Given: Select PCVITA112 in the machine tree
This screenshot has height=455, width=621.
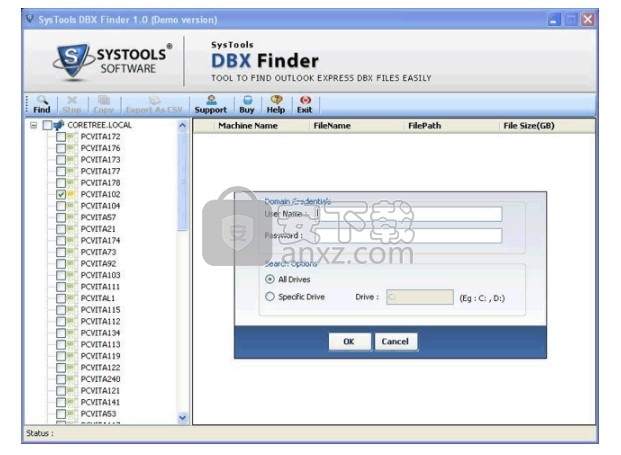Looking at the screenshot, I should click(x=101, y=321).
